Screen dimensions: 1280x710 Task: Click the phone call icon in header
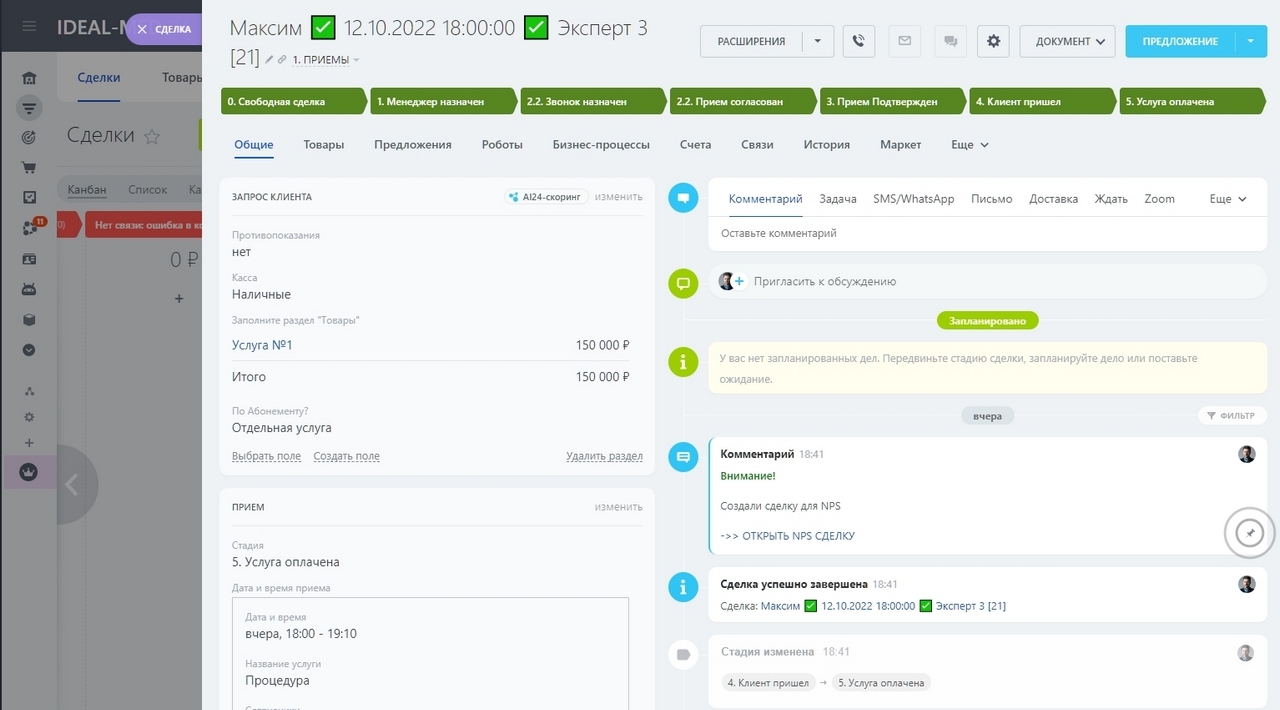[x=858, y=41]
